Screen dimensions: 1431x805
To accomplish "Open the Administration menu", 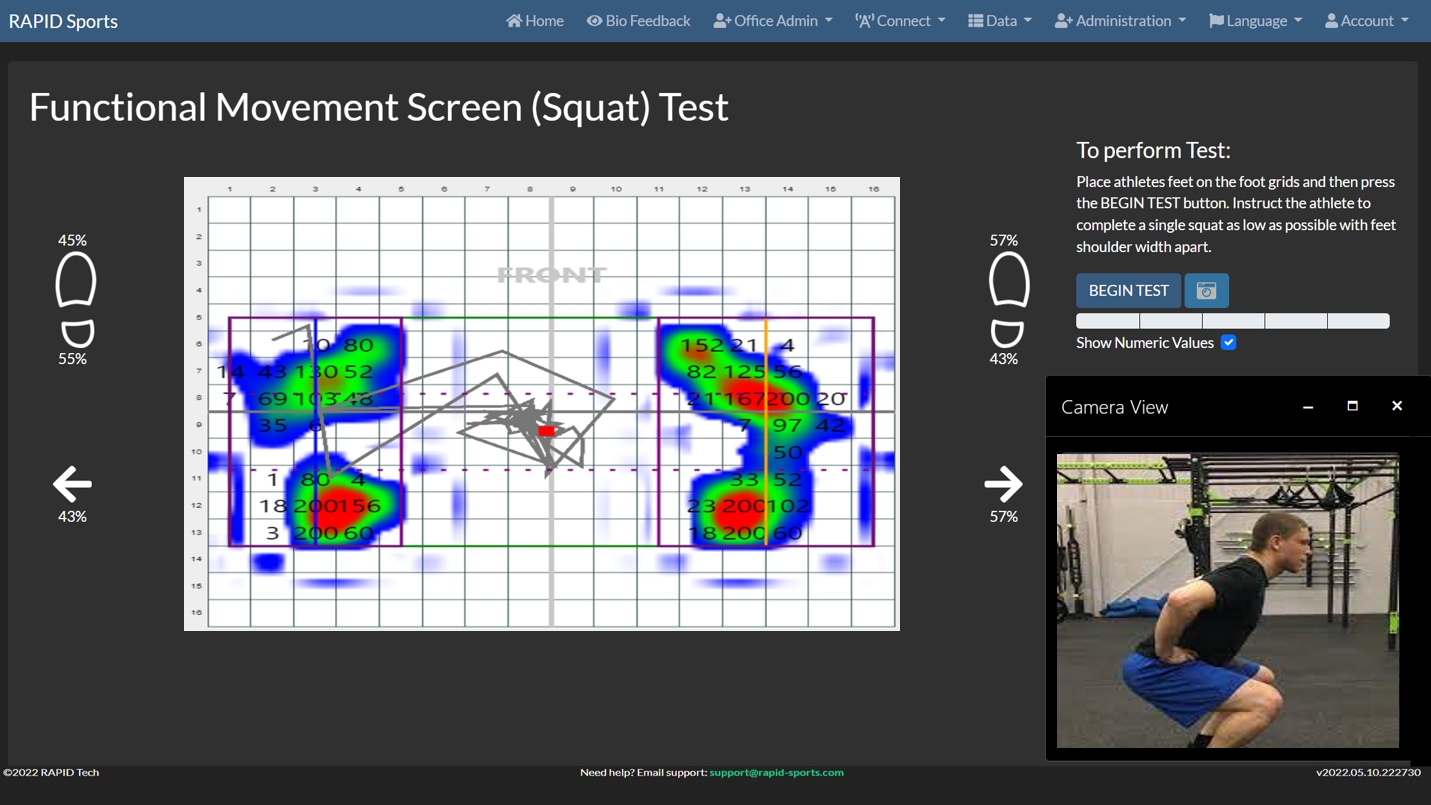I will 1120,21.
